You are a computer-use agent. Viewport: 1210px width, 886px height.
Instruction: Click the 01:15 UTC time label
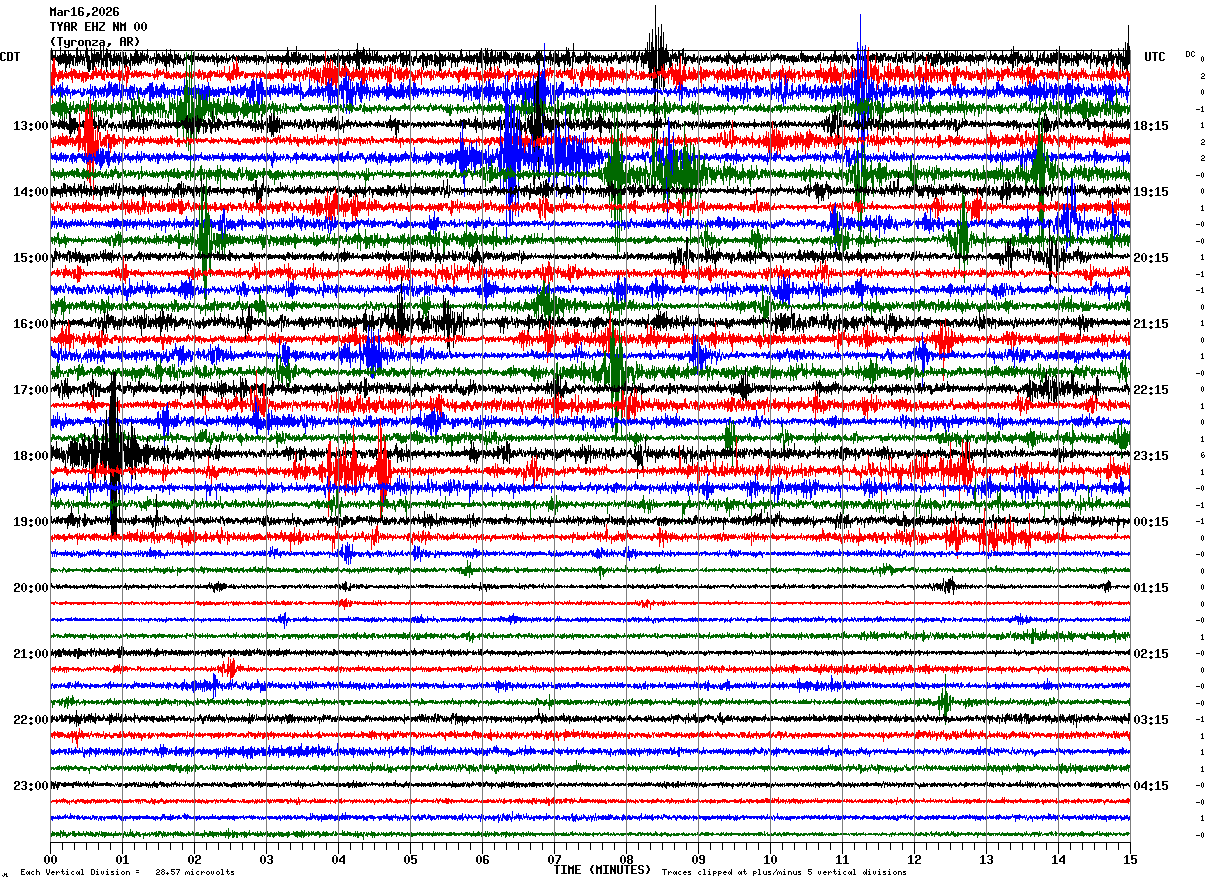point(1151,588)
